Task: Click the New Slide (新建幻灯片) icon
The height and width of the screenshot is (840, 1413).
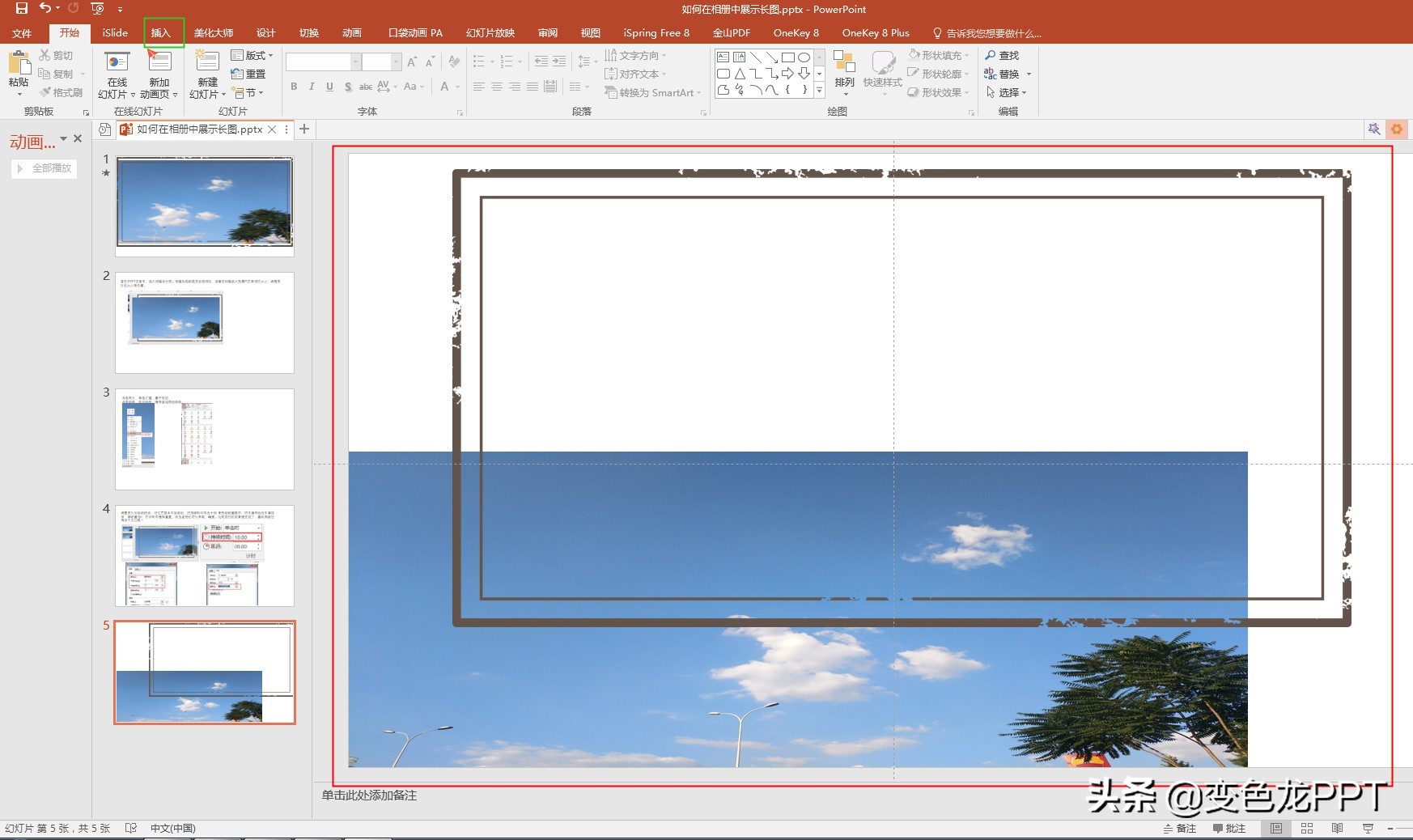Action: [x=207, y=62]
